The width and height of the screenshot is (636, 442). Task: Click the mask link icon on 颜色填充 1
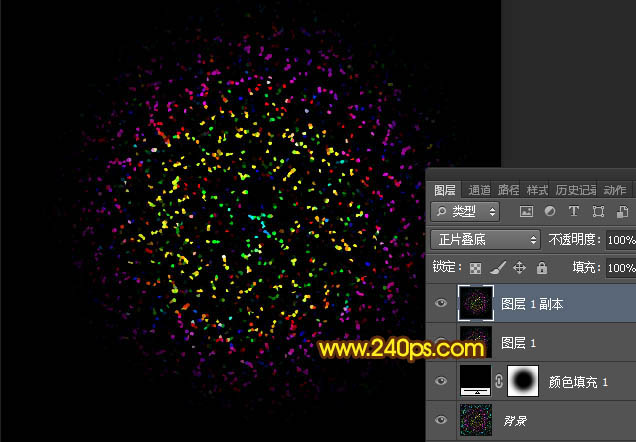pos(499,381)
